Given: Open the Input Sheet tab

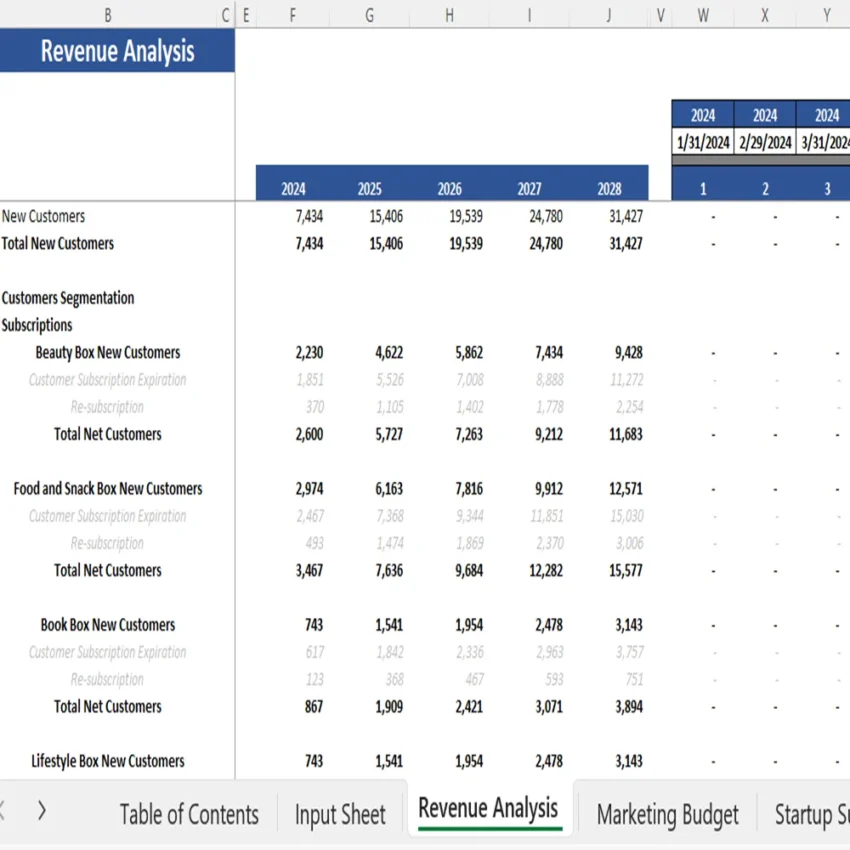Looking at the screenshot, I should [340, 814].
